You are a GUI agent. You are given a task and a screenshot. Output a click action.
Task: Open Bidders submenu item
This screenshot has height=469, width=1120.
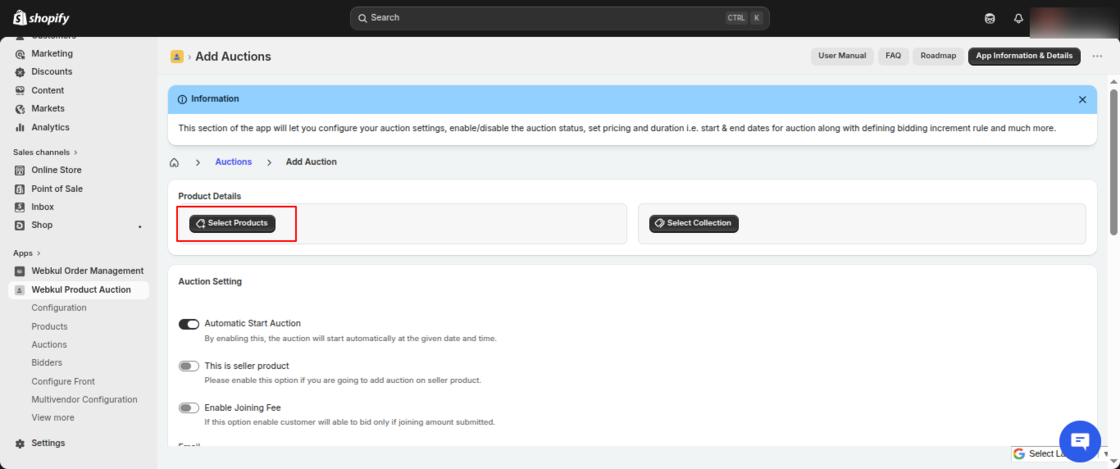tap(46, 363)
